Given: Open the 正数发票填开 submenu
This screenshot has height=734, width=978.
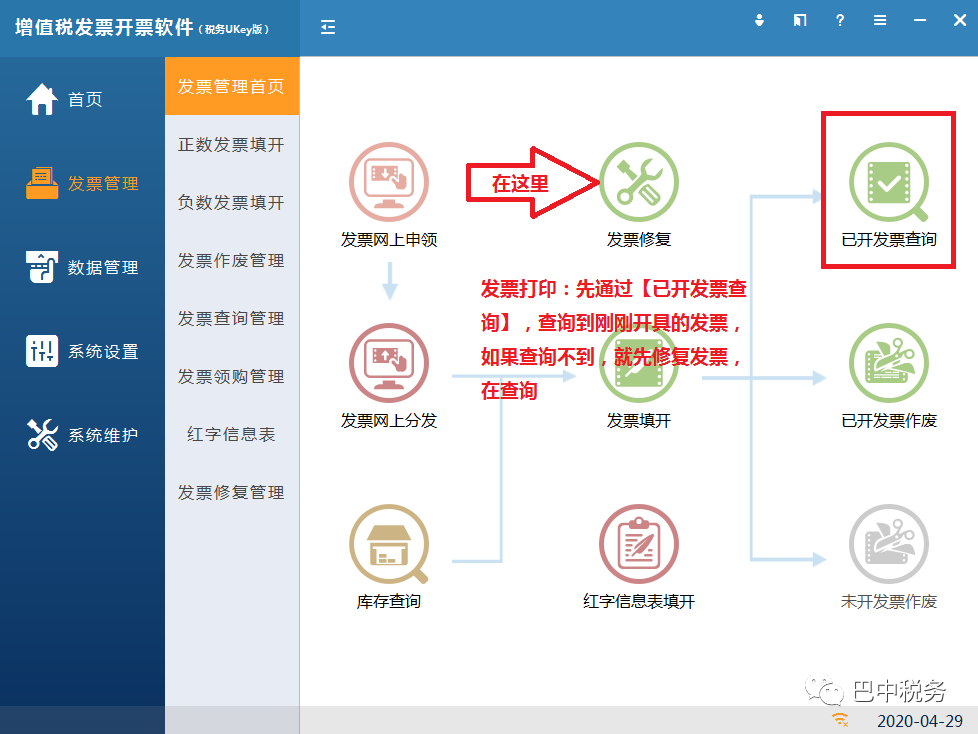Looking at the screenshot, I should pos(232,144).
